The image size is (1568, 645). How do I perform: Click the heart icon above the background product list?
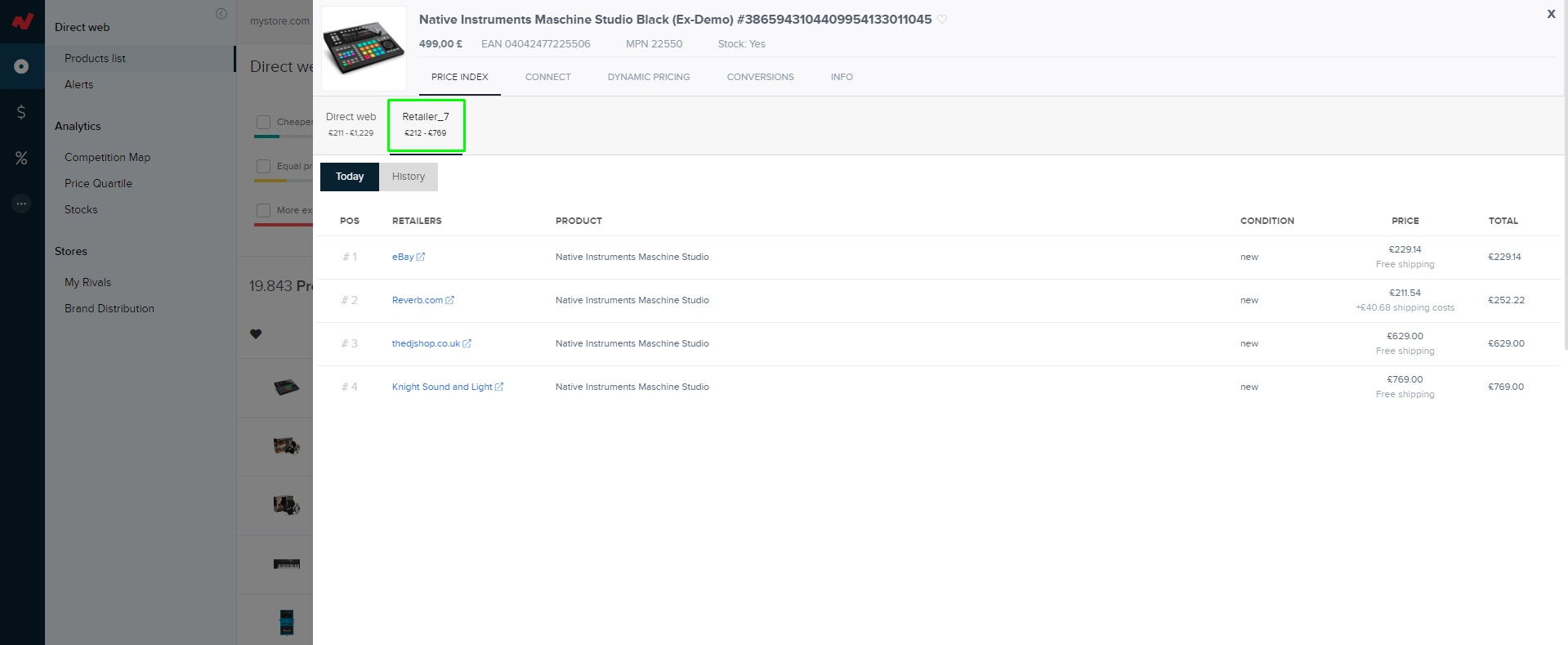coord(256,334)
